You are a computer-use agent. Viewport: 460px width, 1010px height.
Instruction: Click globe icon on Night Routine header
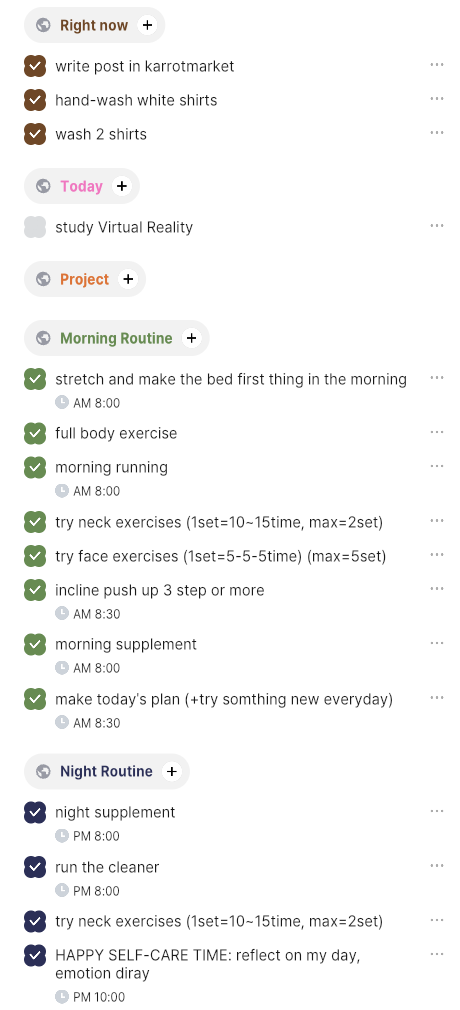pyautogui.click(x=43, y=771)
